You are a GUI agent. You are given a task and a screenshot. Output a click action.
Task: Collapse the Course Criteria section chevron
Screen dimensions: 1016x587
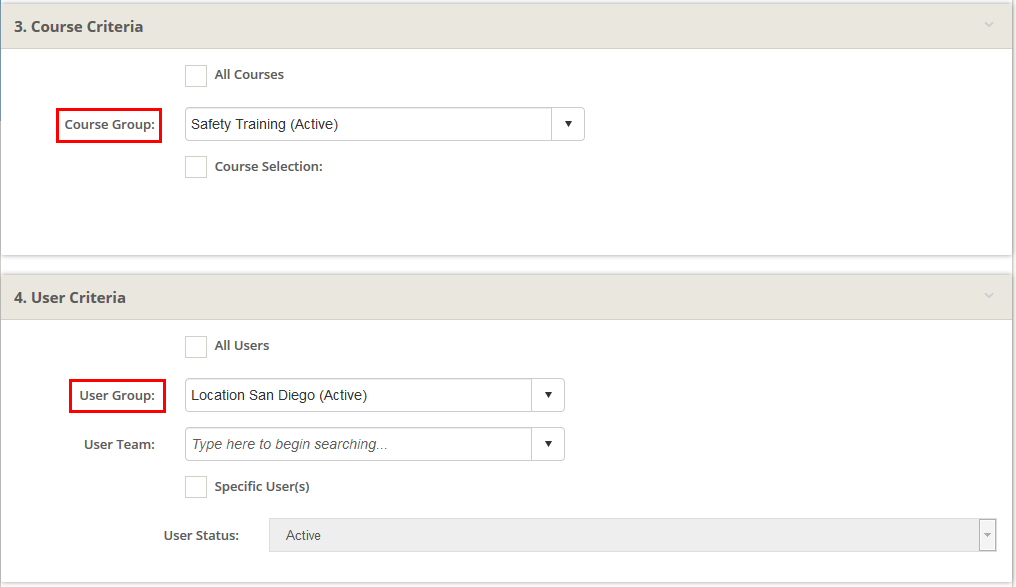pos(989,25)
